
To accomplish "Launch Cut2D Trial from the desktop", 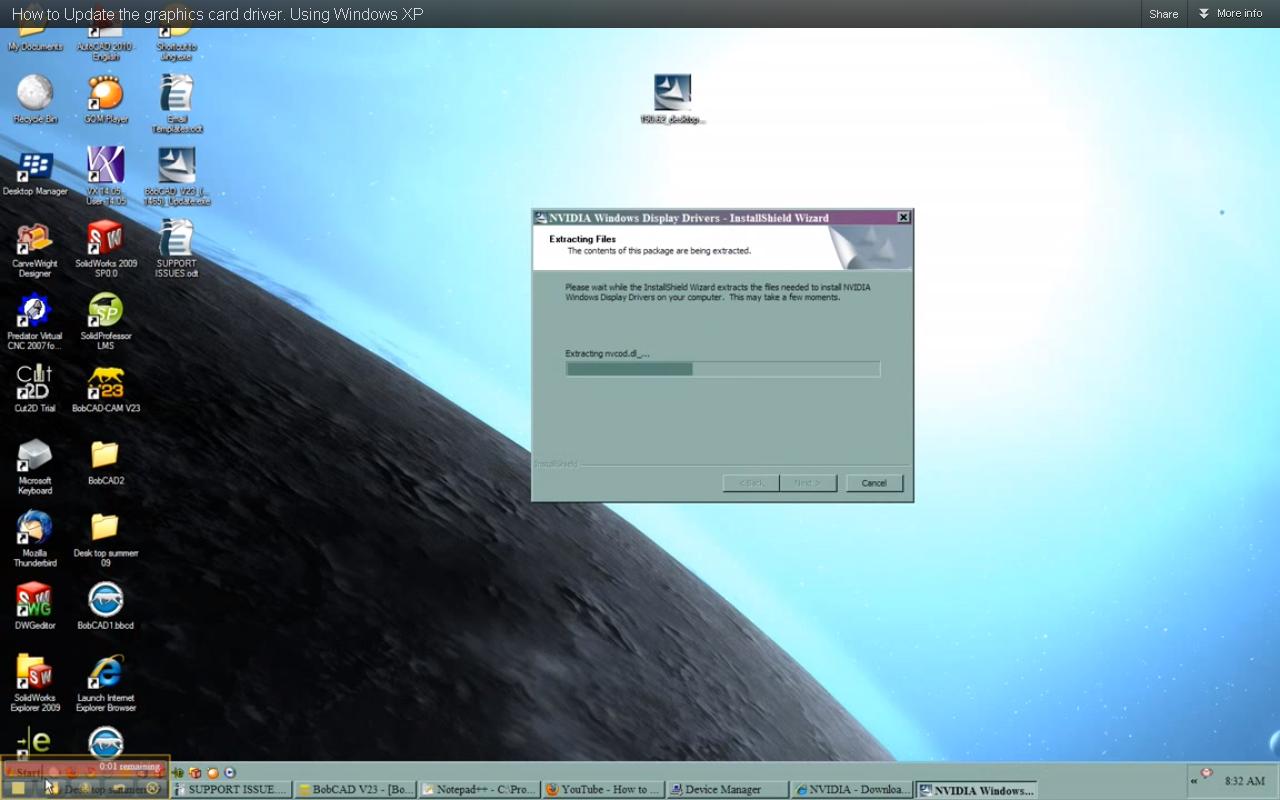I will [x=35, y=389].
